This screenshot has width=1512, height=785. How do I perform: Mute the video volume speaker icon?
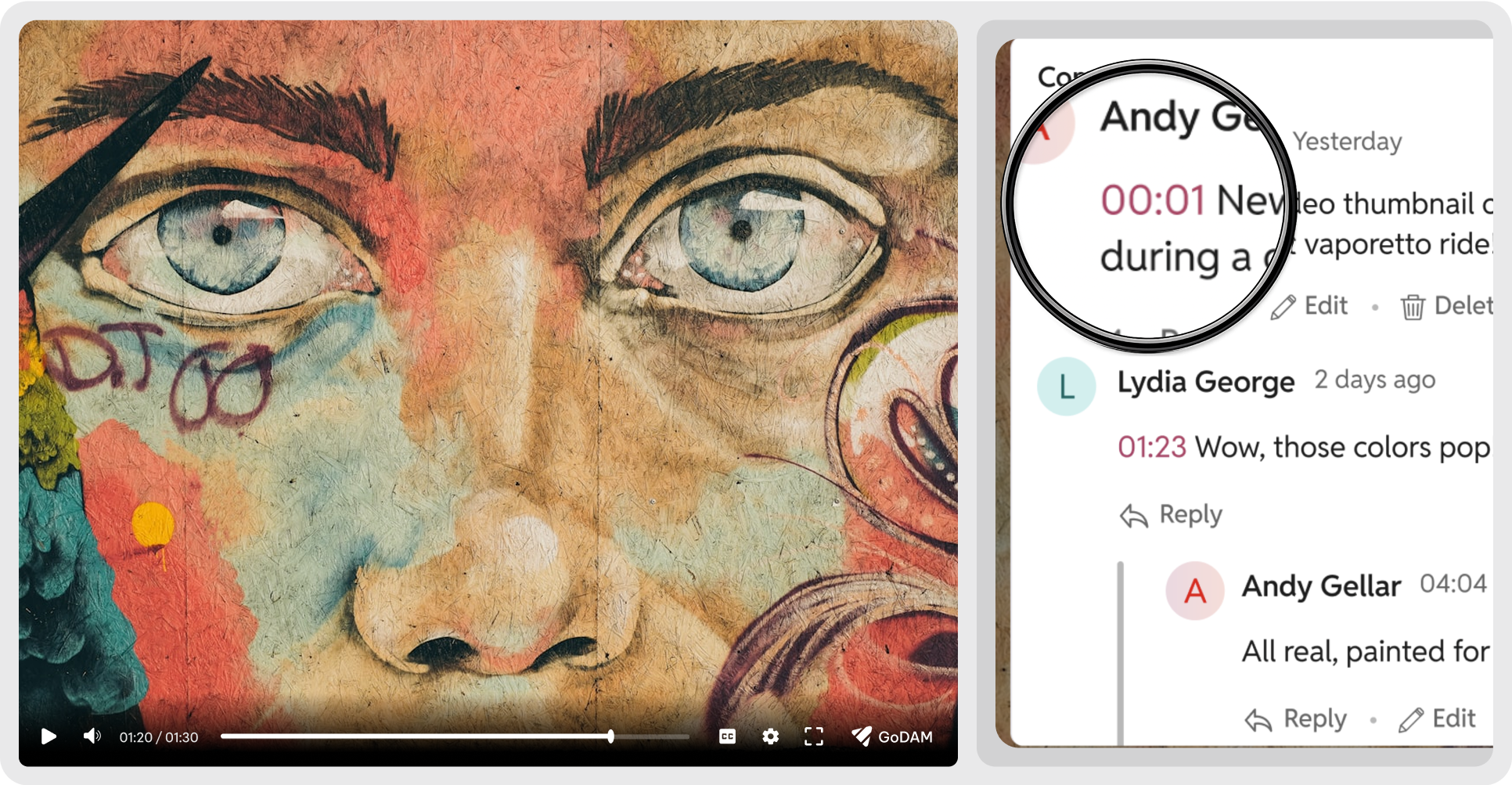click(92, 736)
